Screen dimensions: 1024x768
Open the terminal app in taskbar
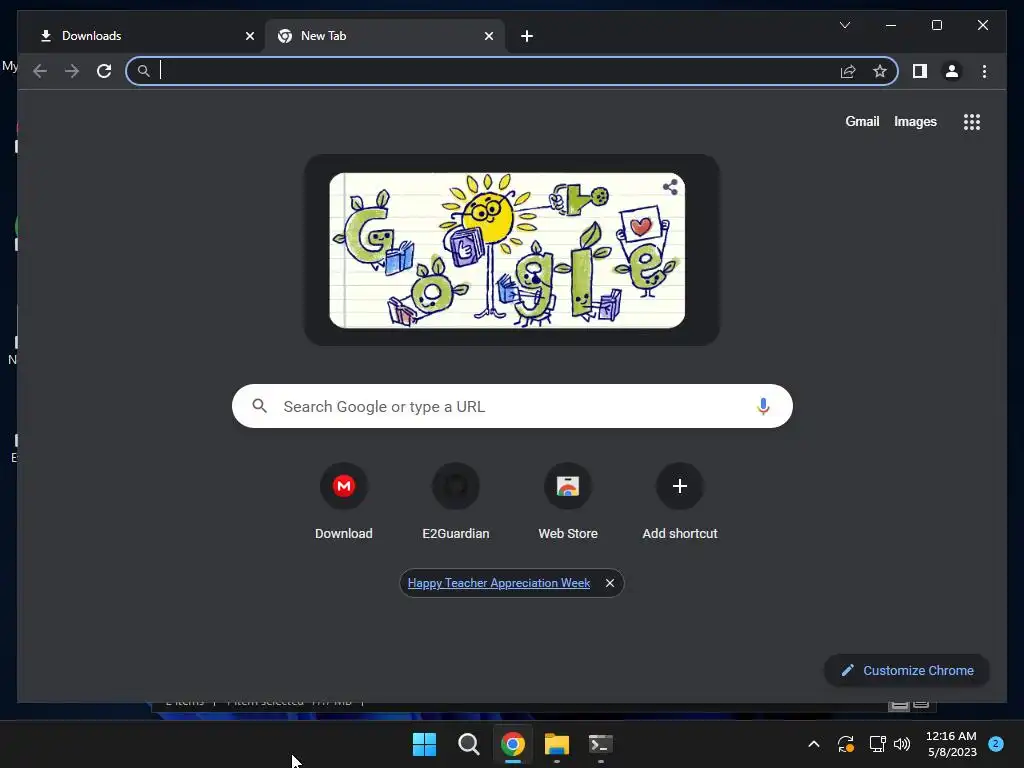601,744
